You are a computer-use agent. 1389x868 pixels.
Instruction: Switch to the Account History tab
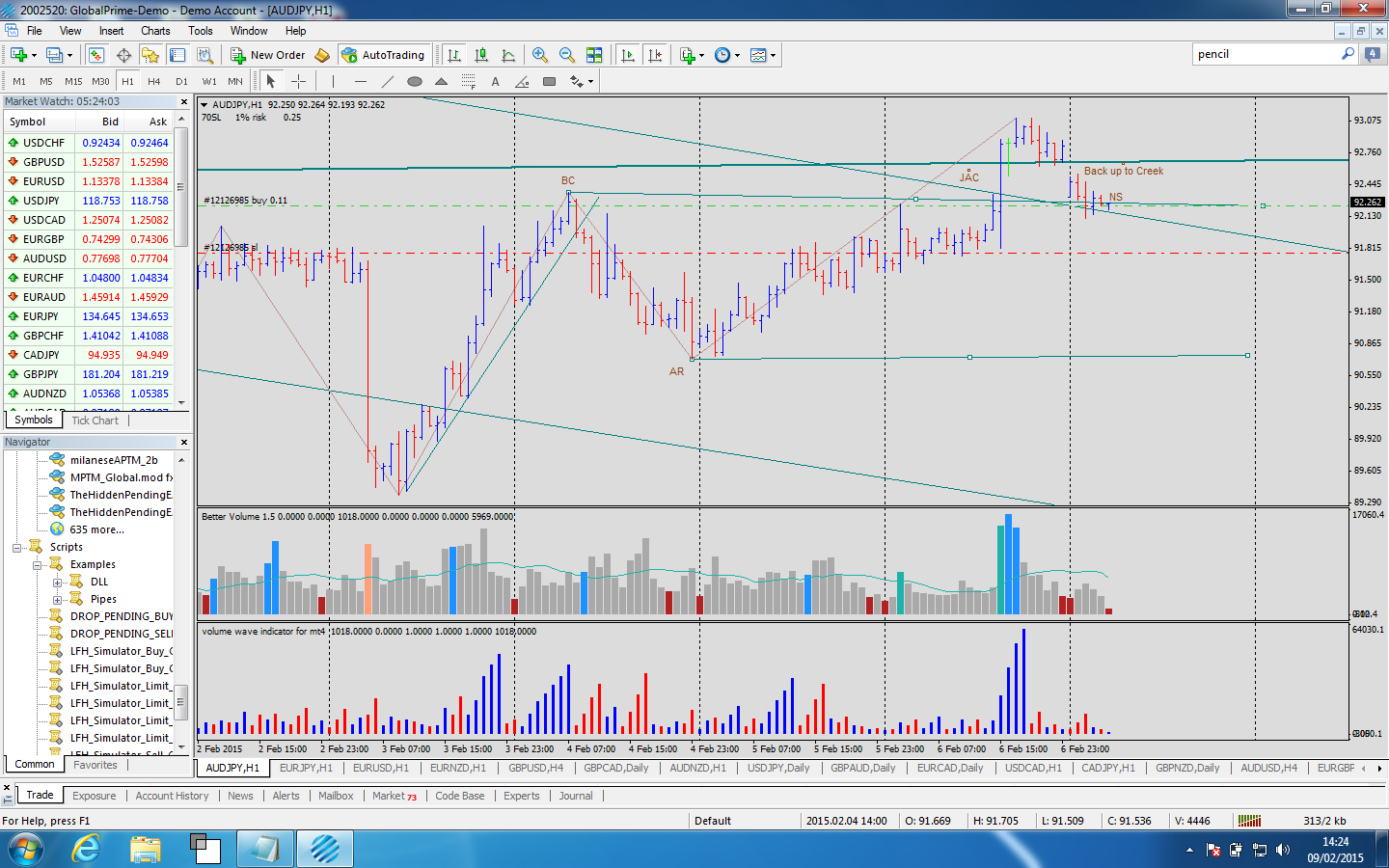(172, 796)
